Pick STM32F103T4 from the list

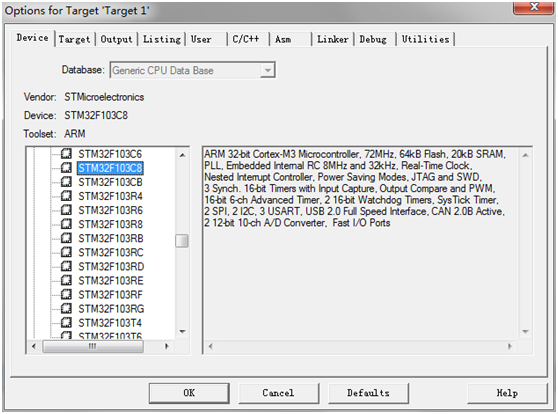pyautogui.click(x=110, y=323)
